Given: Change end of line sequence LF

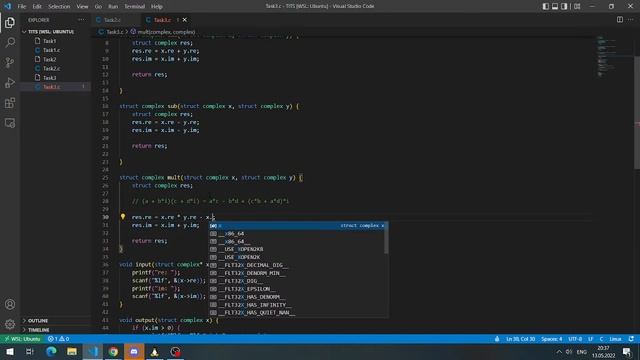Looking at the screenshot, I should (x=590, y=339).
